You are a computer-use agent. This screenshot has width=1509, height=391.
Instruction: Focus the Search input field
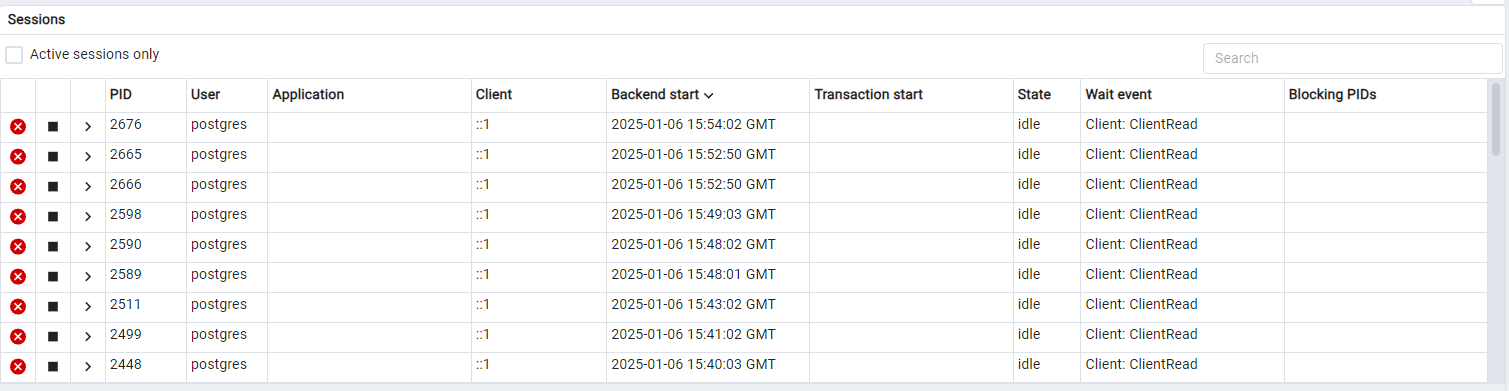[1352, 58]
